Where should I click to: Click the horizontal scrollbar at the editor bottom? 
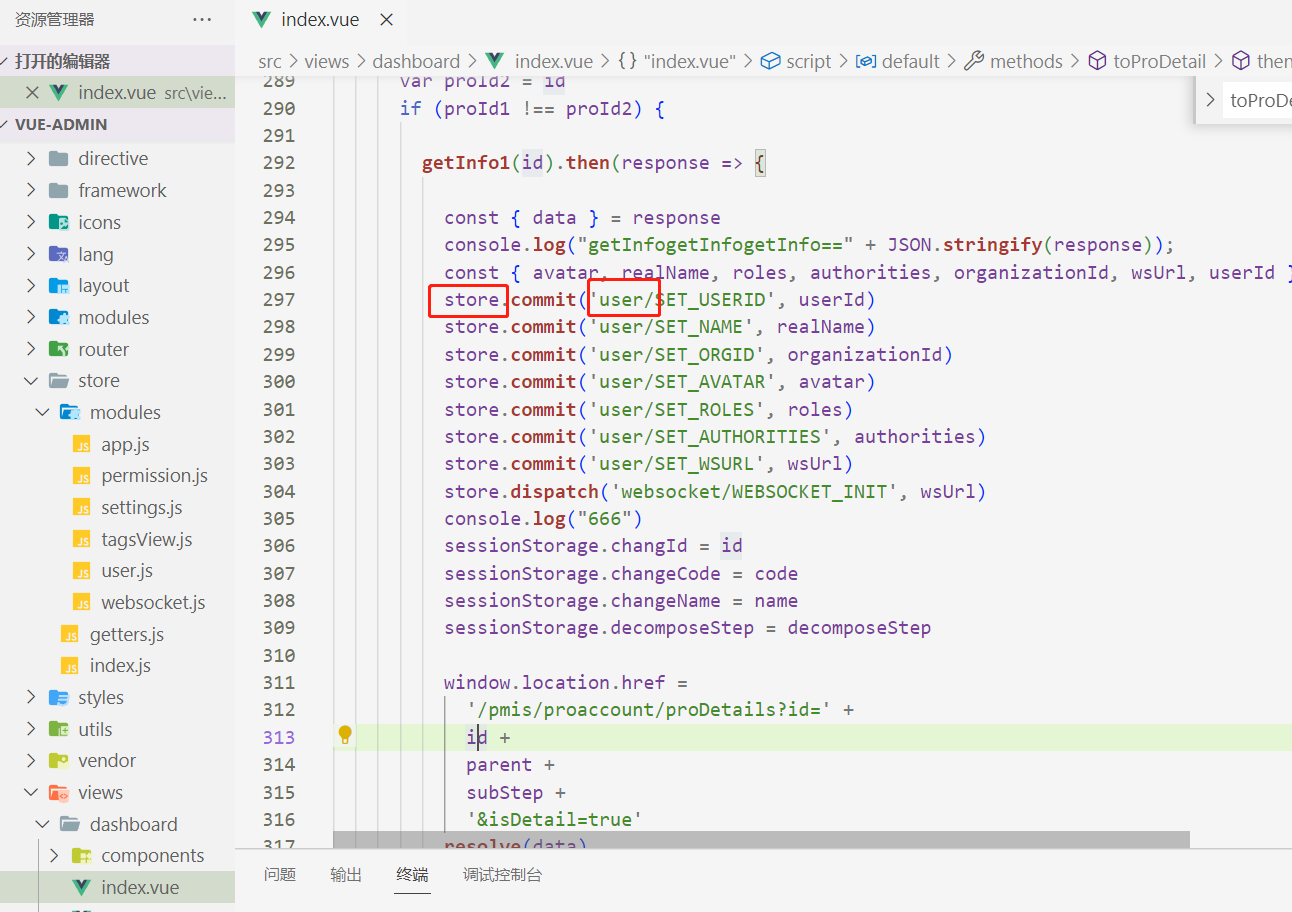click(760, 839)
